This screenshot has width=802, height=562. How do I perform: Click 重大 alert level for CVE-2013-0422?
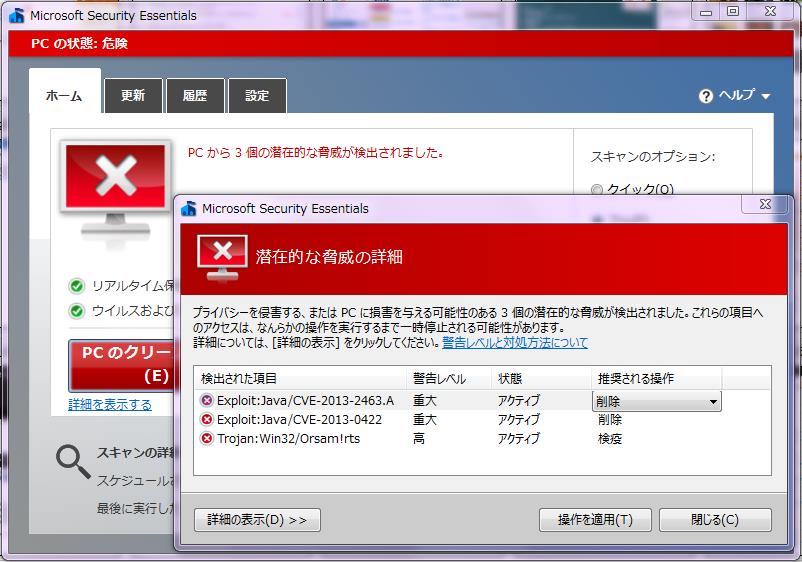tap(425, 420)
